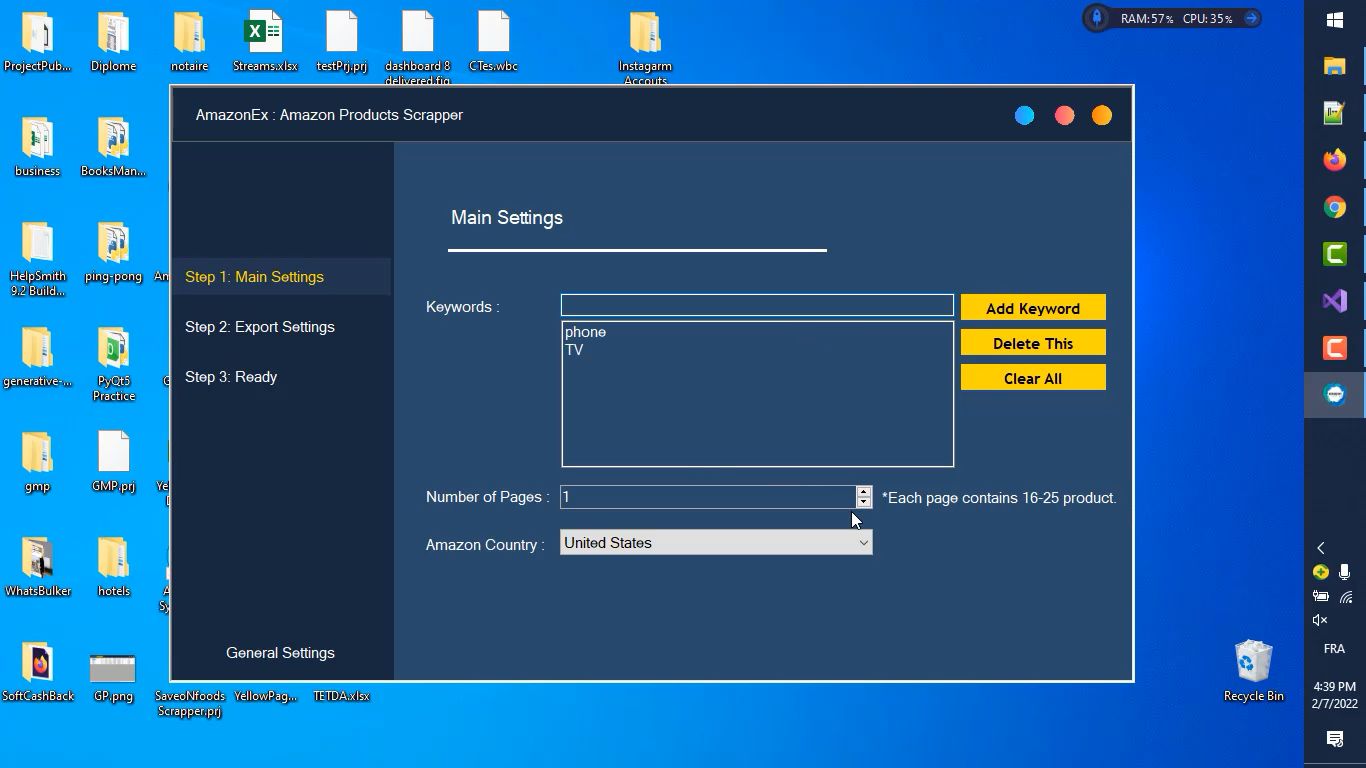Expand the Amazon Country dropdown
Screen dimensions: 1366x768
coord(863,543)
